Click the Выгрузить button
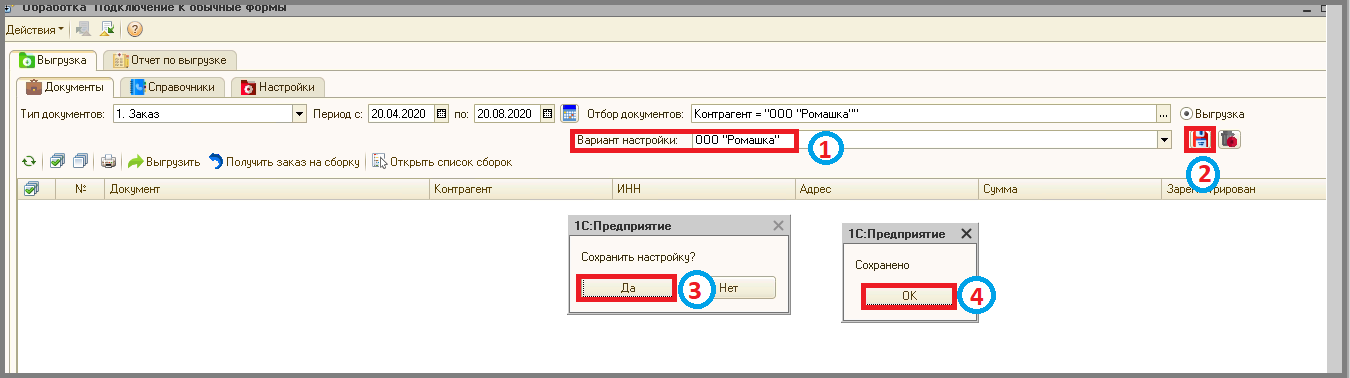 (x=164, y=161)
